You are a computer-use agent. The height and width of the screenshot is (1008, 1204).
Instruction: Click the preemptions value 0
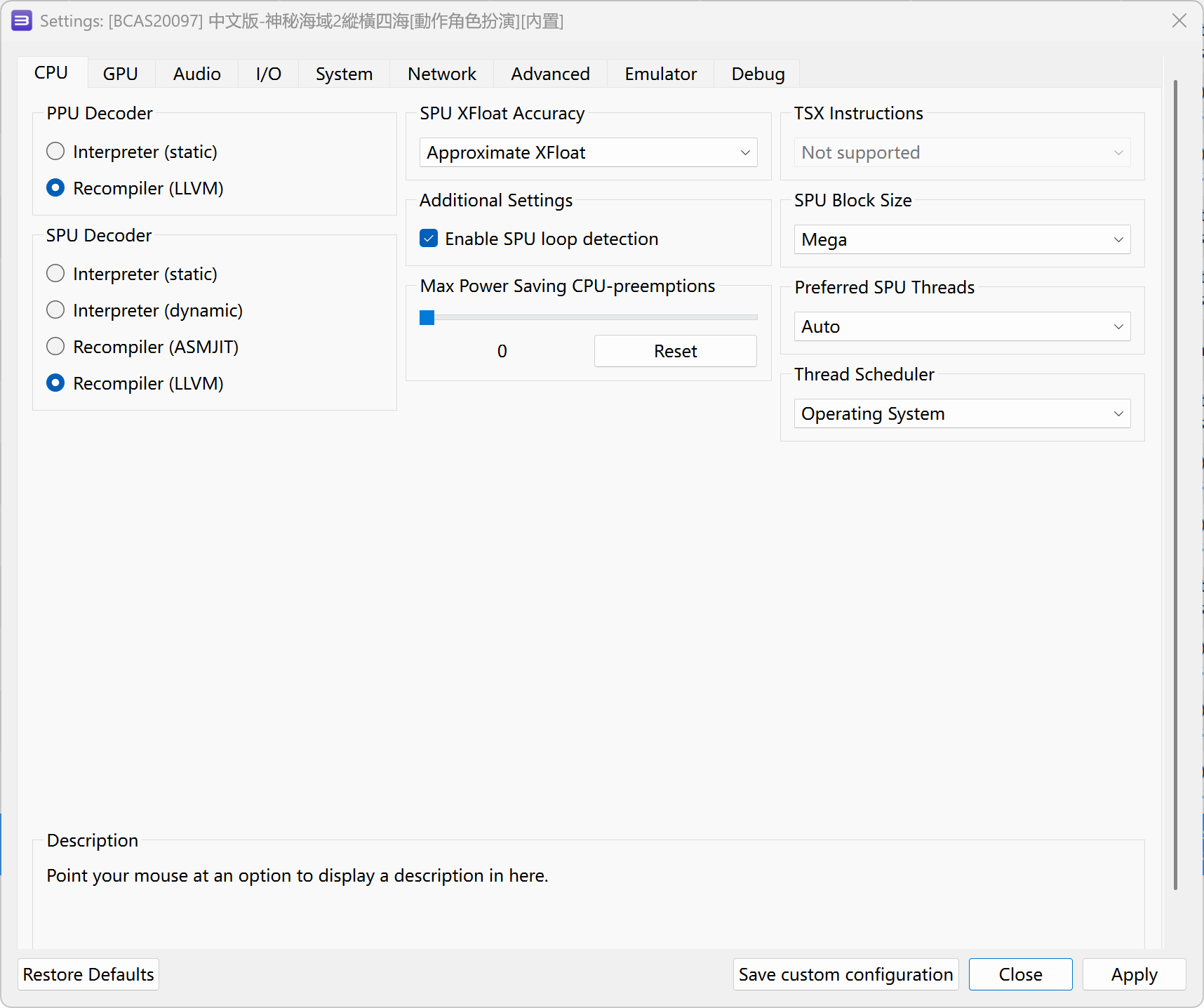(502, 351)
